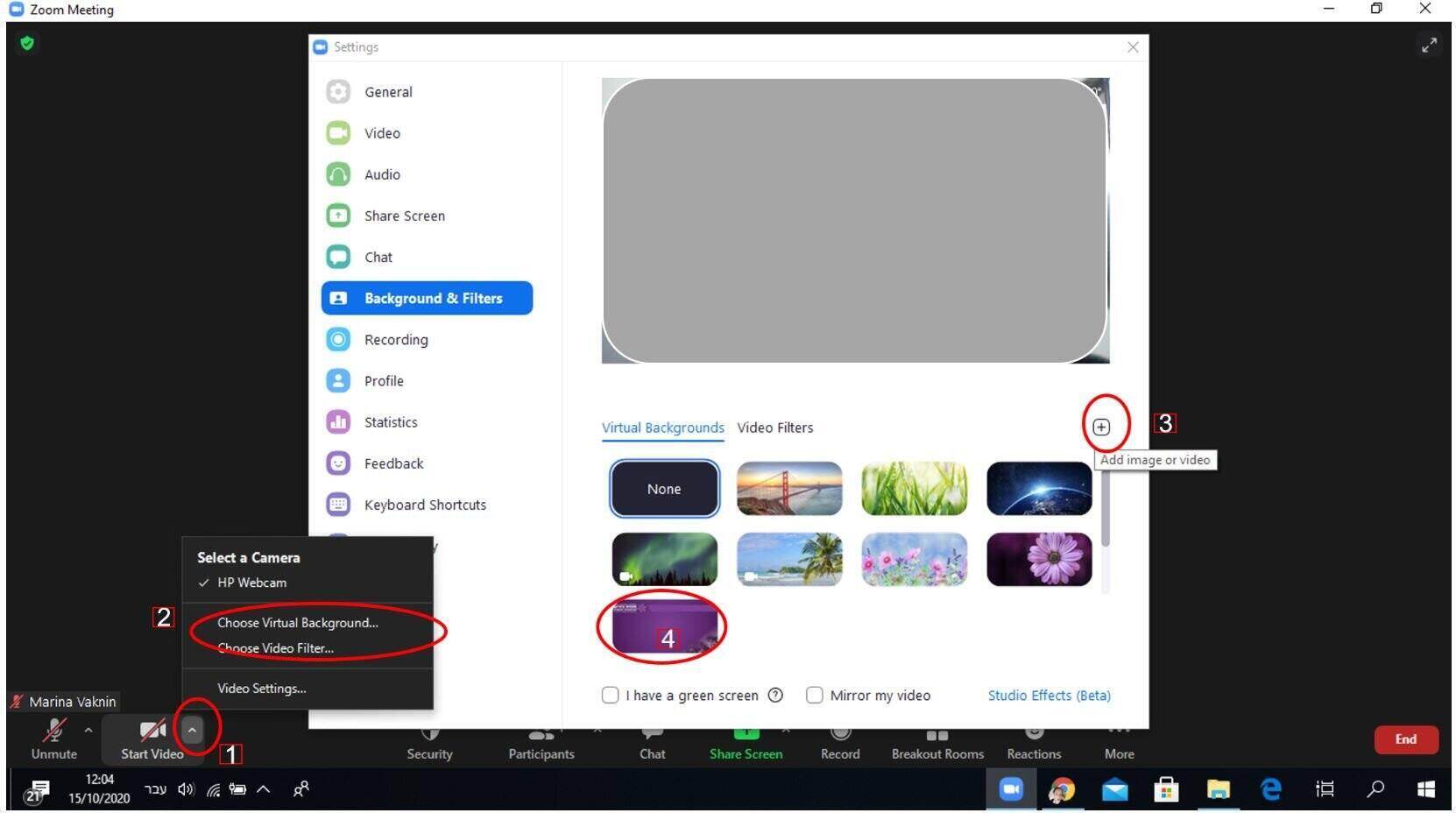Open Zoom from the Windows taskbar

pos(1011,789)
